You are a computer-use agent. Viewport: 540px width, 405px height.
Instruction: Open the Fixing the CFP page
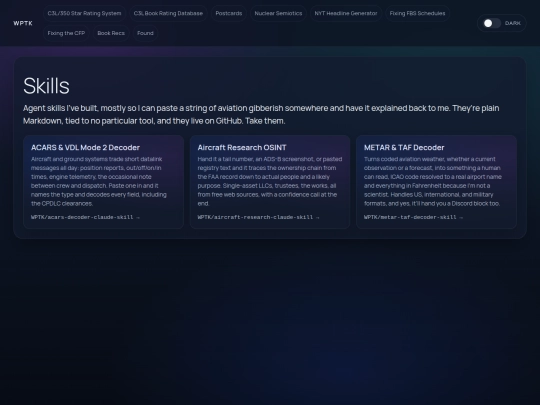66,33
